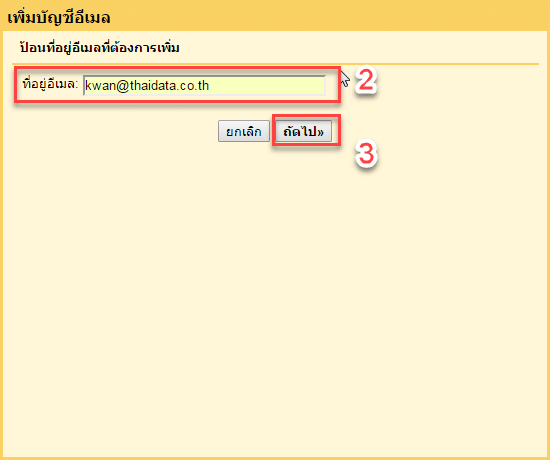Click the email address input field

[204, 86]
